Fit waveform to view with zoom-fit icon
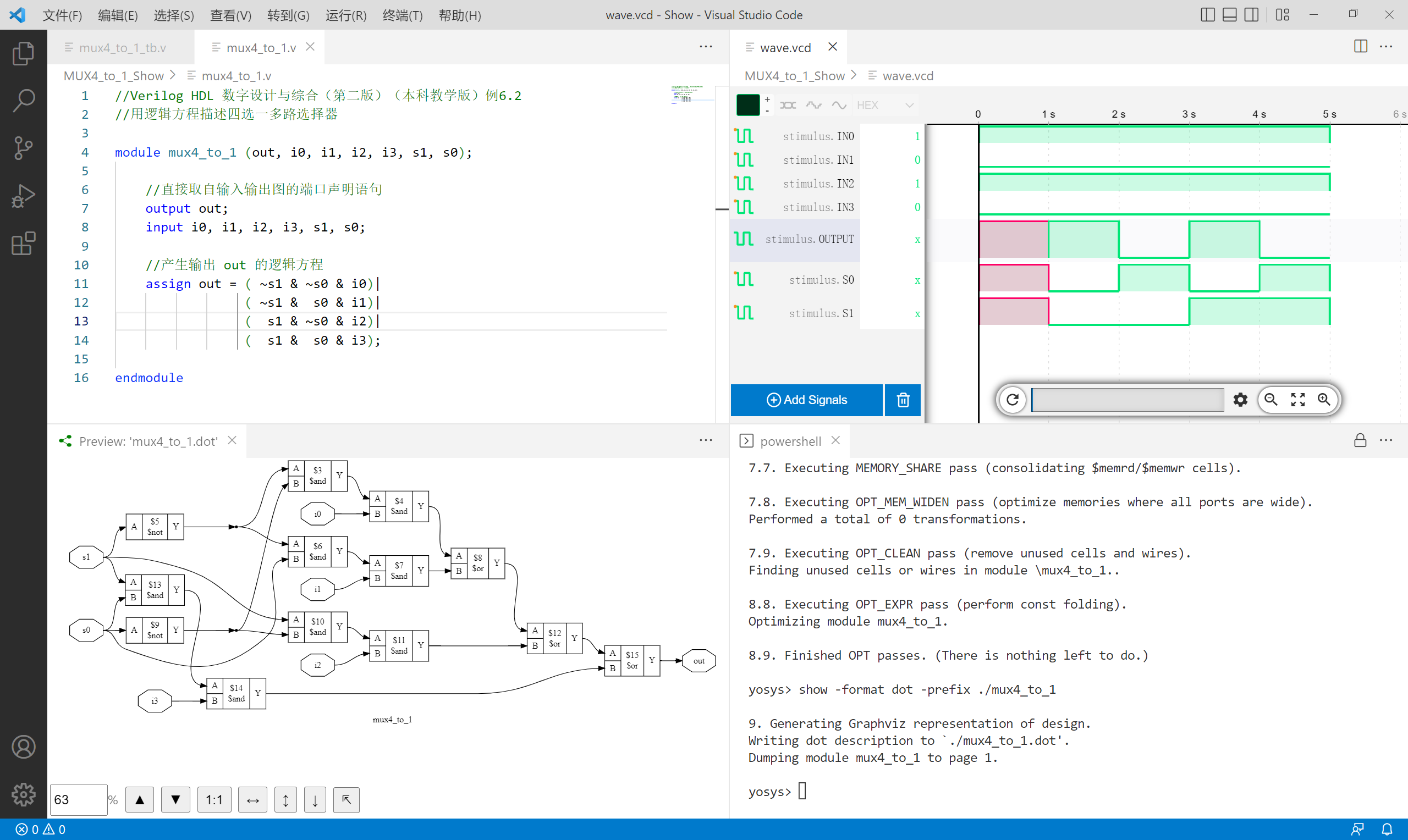The width and height of the screenshot is (1408, 840). [1297, 400]
